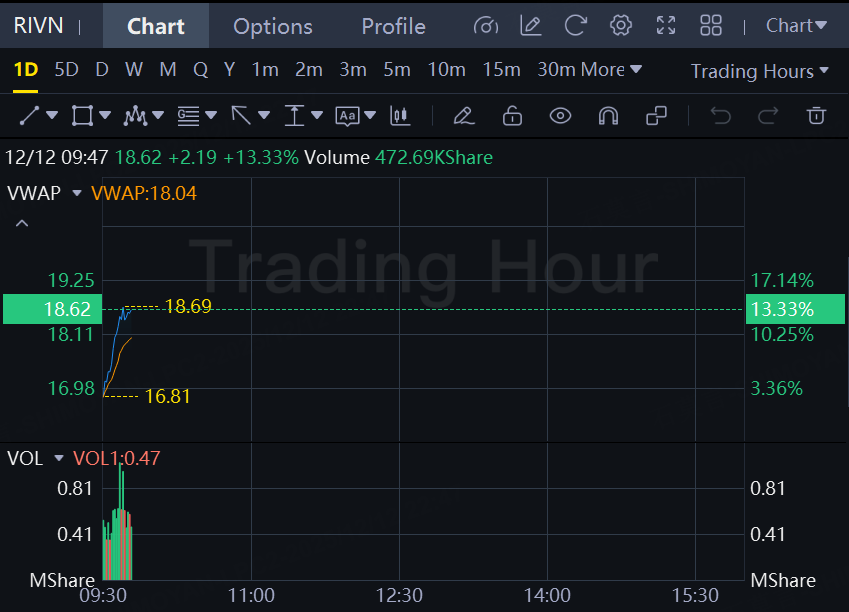Viewport: 849px width, 612px height.
Task: Select the pencil brush drawing tool
Action: (462, 116)
